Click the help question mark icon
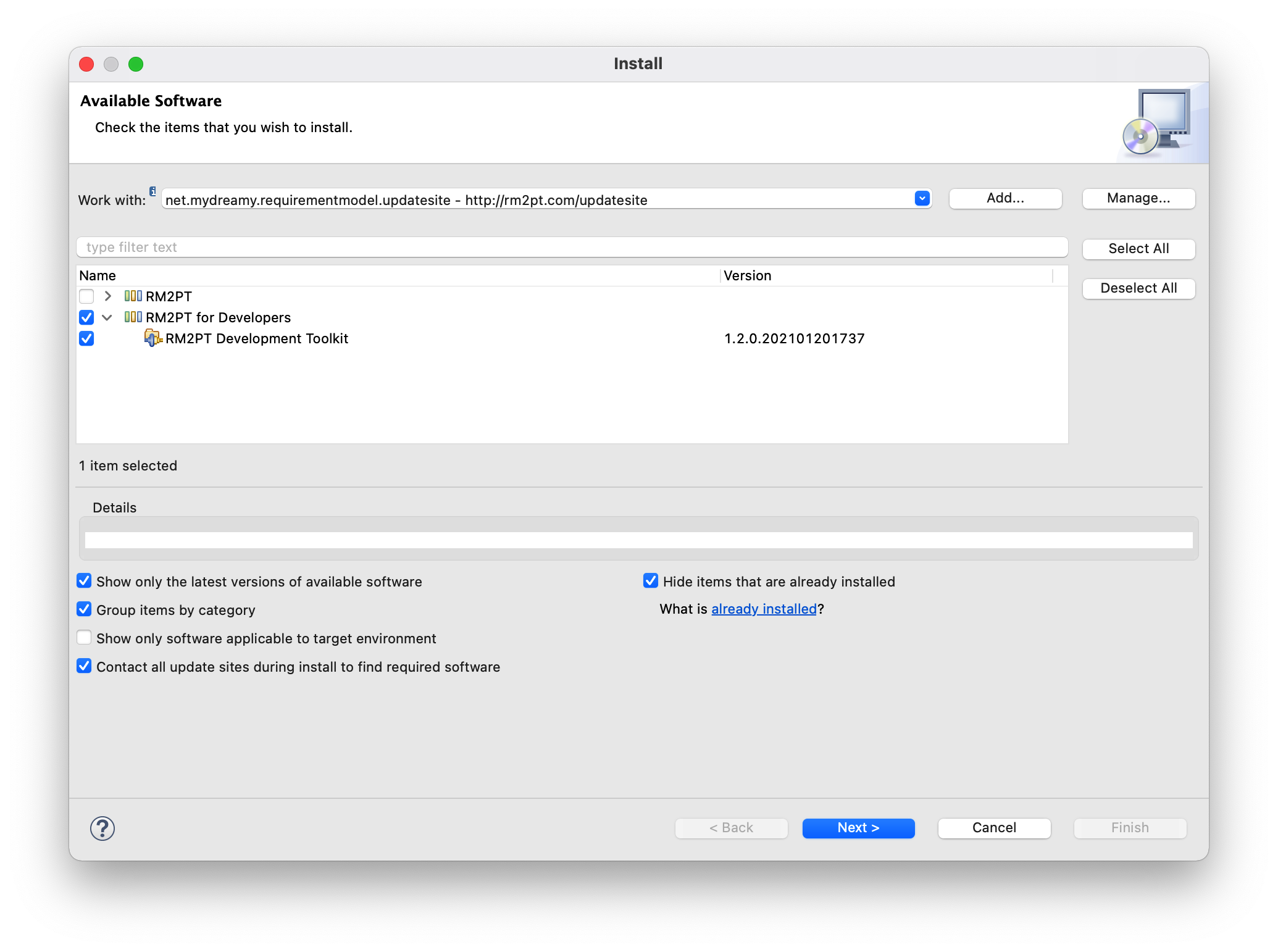The width and height of the screenshot is (1278, 952). pos(102,828)
